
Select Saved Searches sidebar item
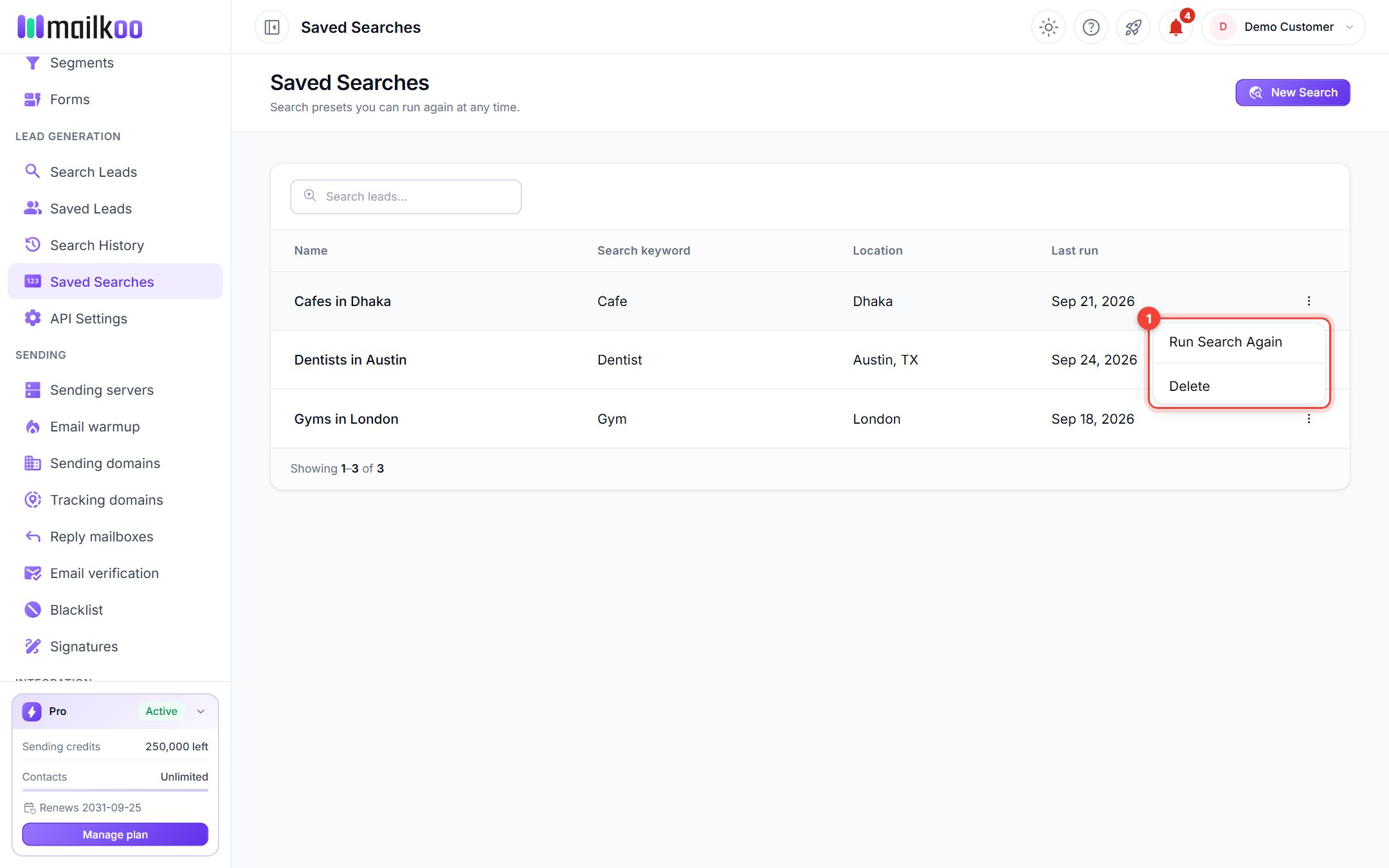point(115,282)
